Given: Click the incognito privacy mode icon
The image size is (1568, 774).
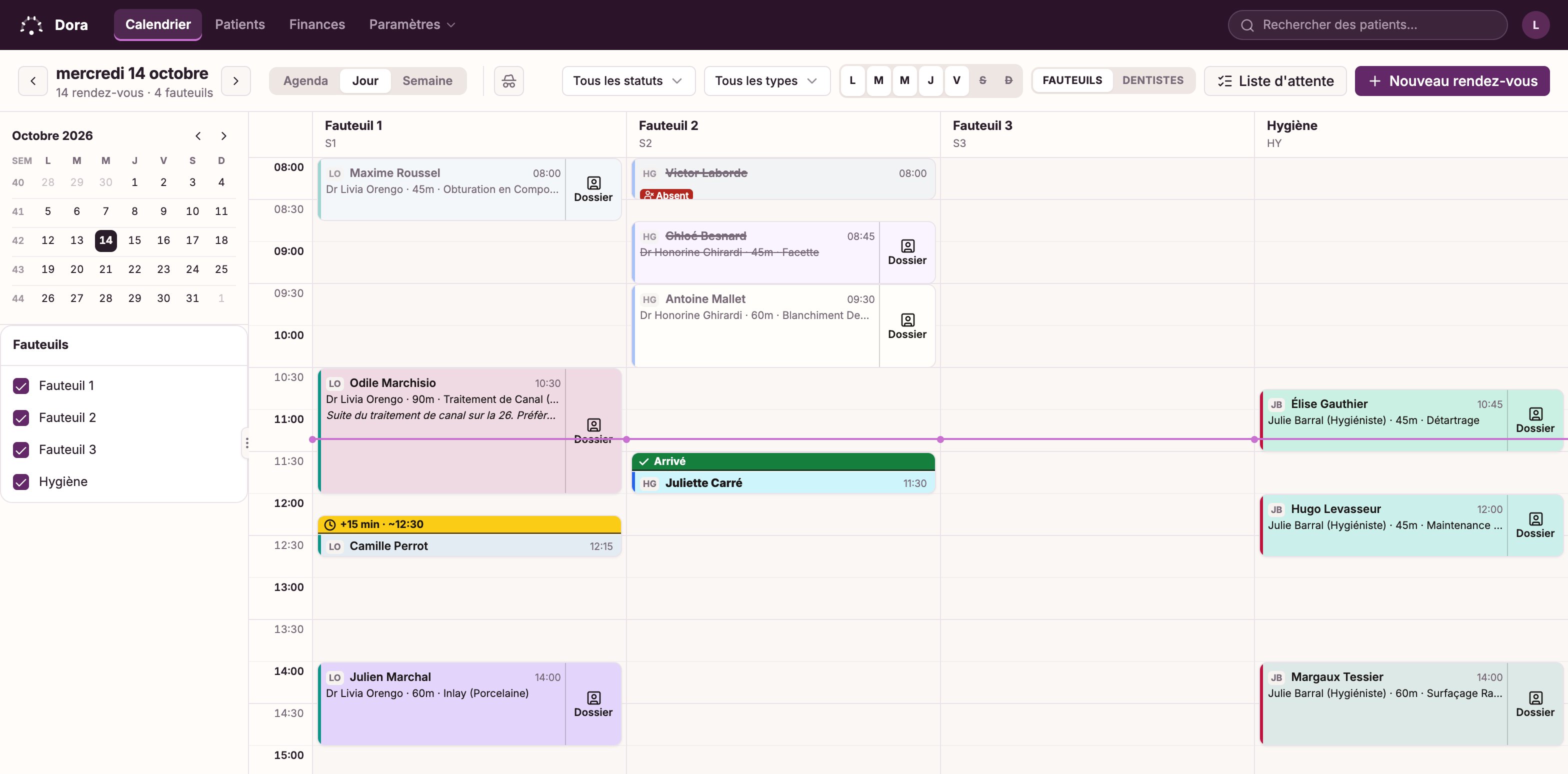Looking at the screenshot, I should [509, 81].
